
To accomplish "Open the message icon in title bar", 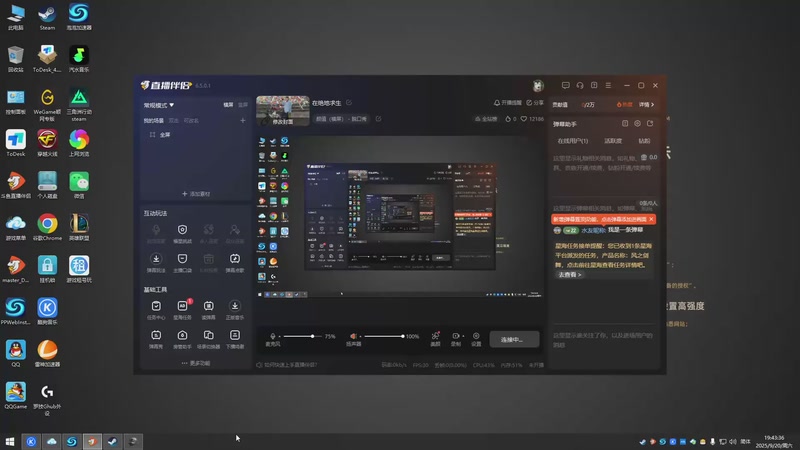I will pyautogui.click(x=565, y=85).
